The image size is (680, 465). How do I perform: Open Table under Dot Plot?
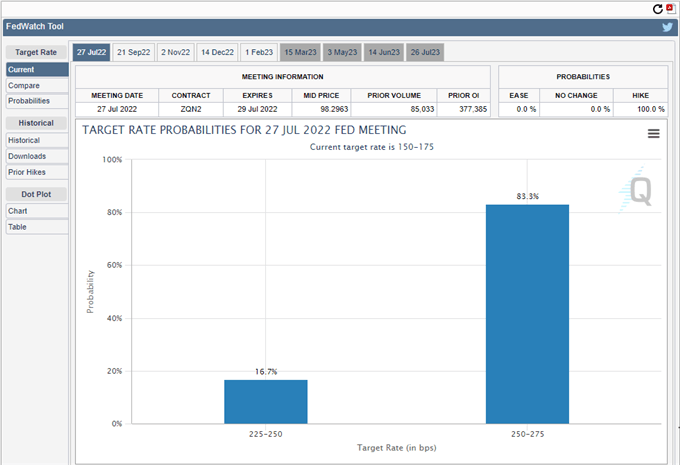click(37, 227)
